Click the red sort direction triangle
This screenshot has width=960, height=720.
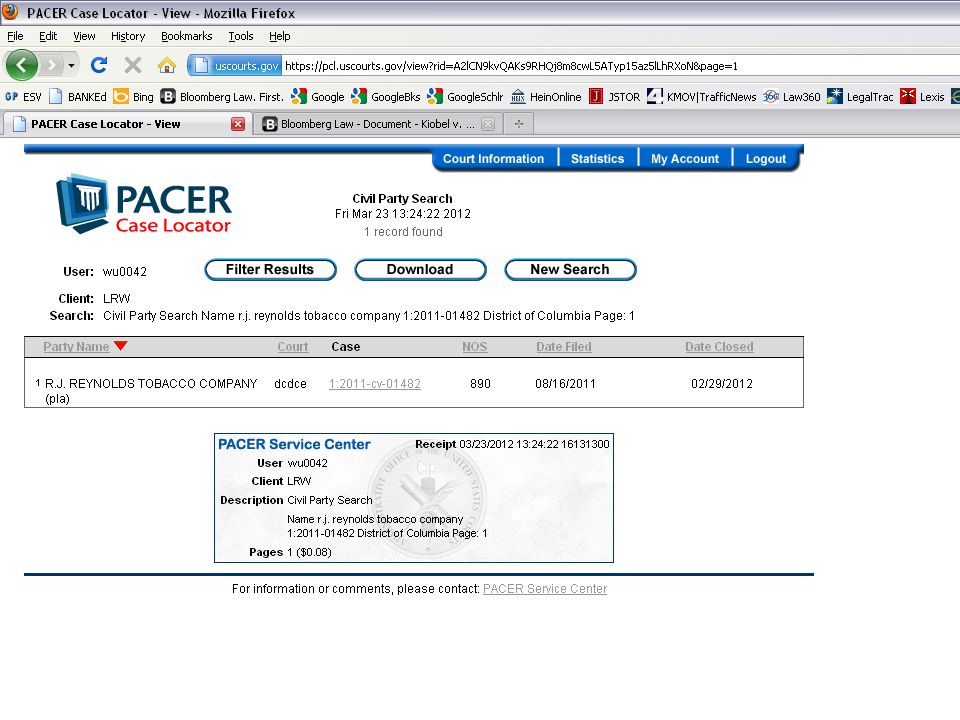(x=121, y=346)
